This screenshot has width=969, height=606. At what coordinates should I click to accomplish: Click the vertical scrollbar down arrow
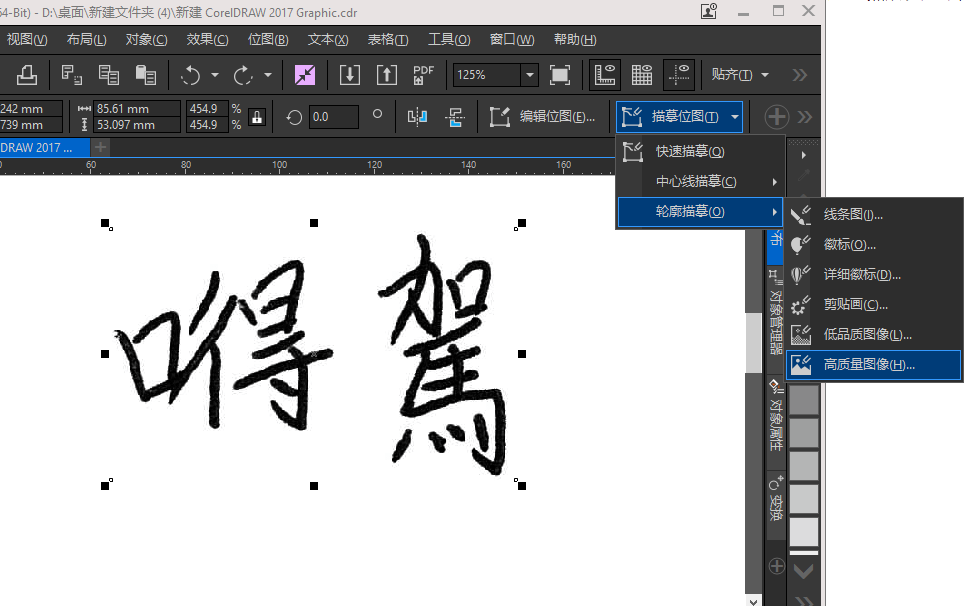click(x=753, y=601)
